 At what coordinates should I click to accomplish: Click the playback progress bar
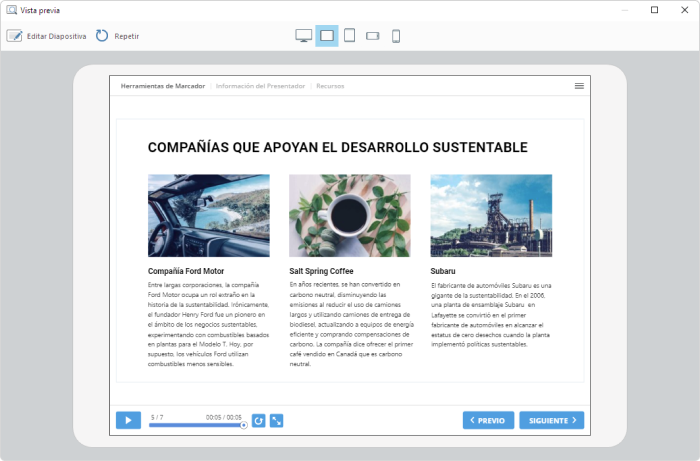(198, 425)
